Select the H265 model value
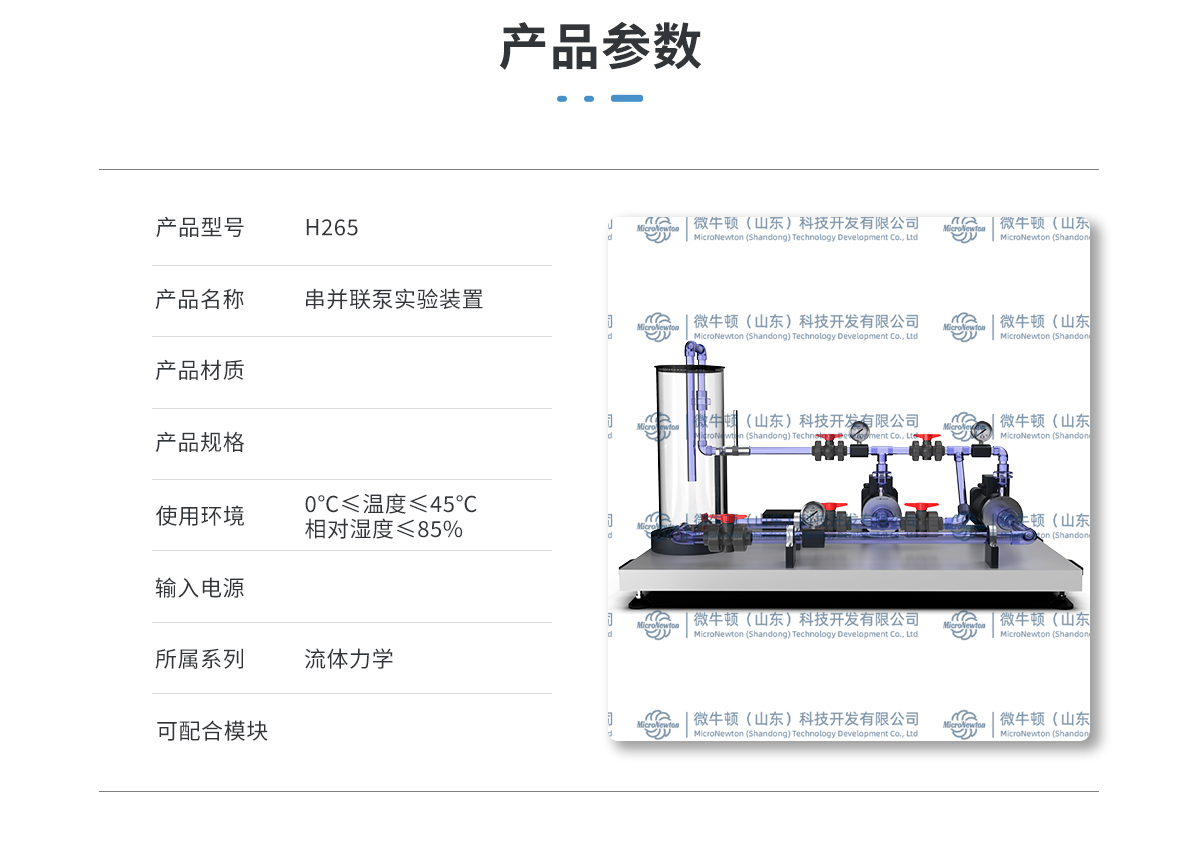 coord(331,228)
